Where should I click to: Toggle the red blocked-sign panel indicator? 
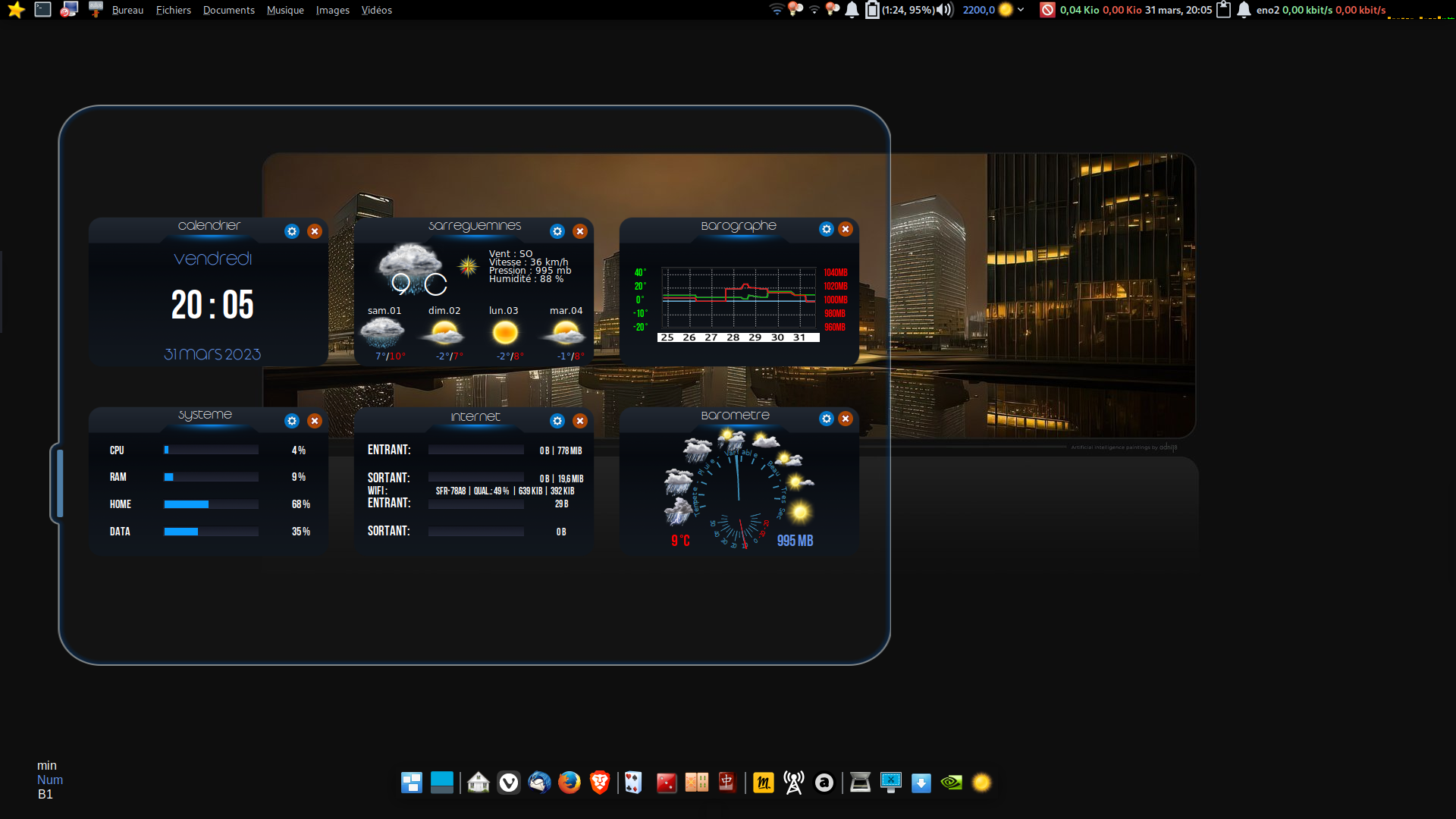pos(1047,10)
